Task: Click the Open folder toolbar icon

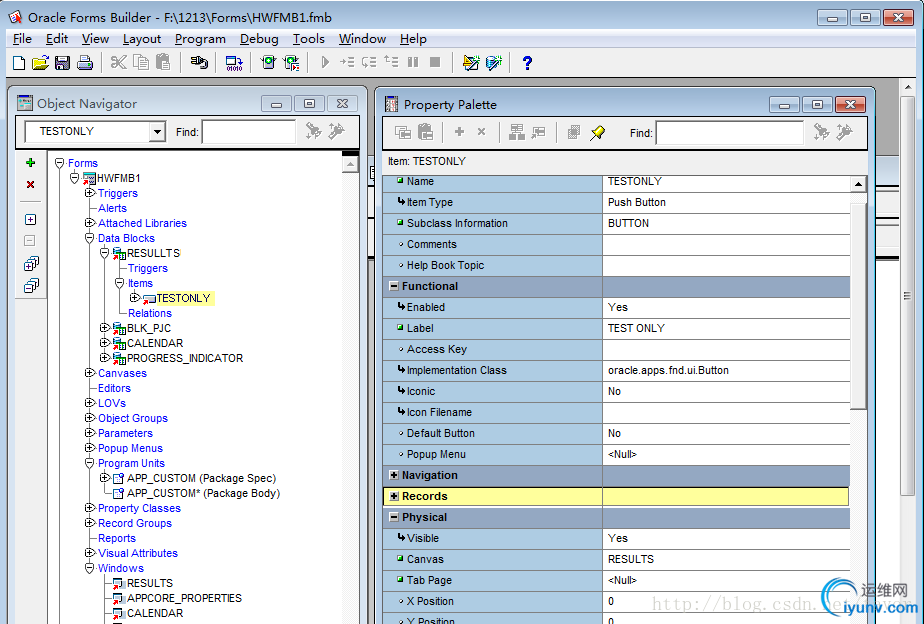Action: point(40,63)
